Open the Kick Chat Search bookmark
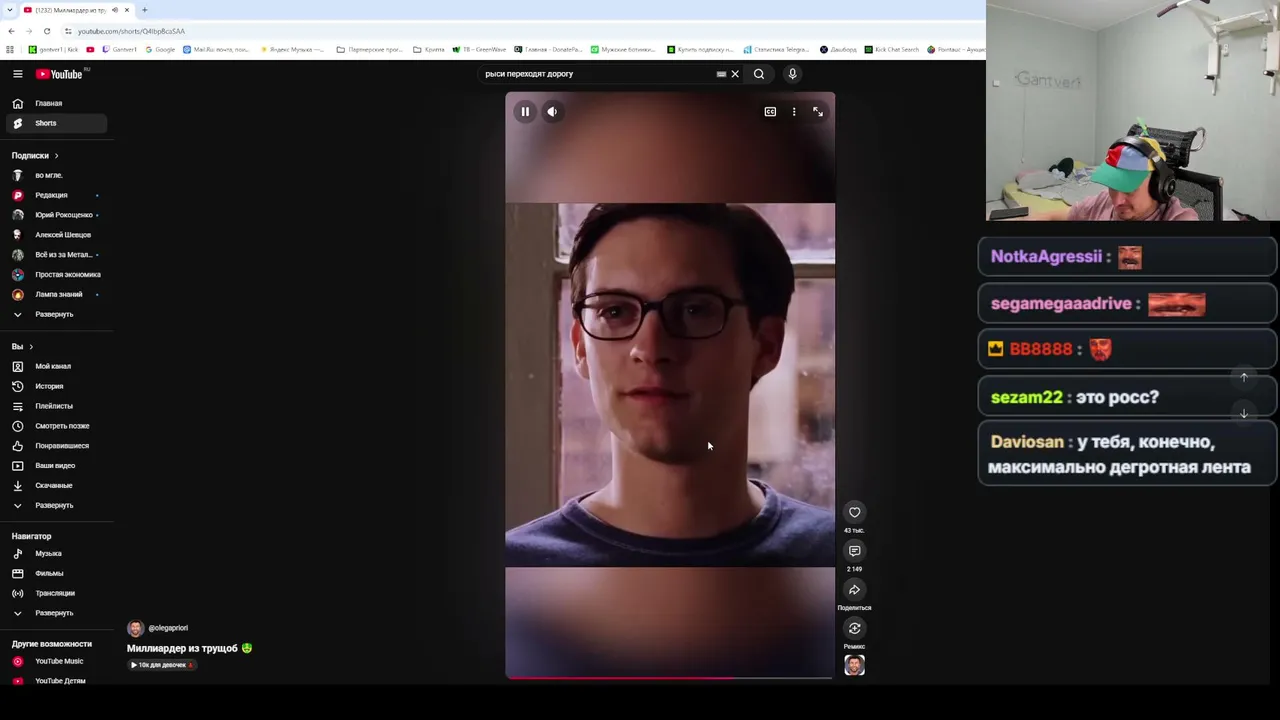This screenshot has height=720, width=1280. point(891,49)
